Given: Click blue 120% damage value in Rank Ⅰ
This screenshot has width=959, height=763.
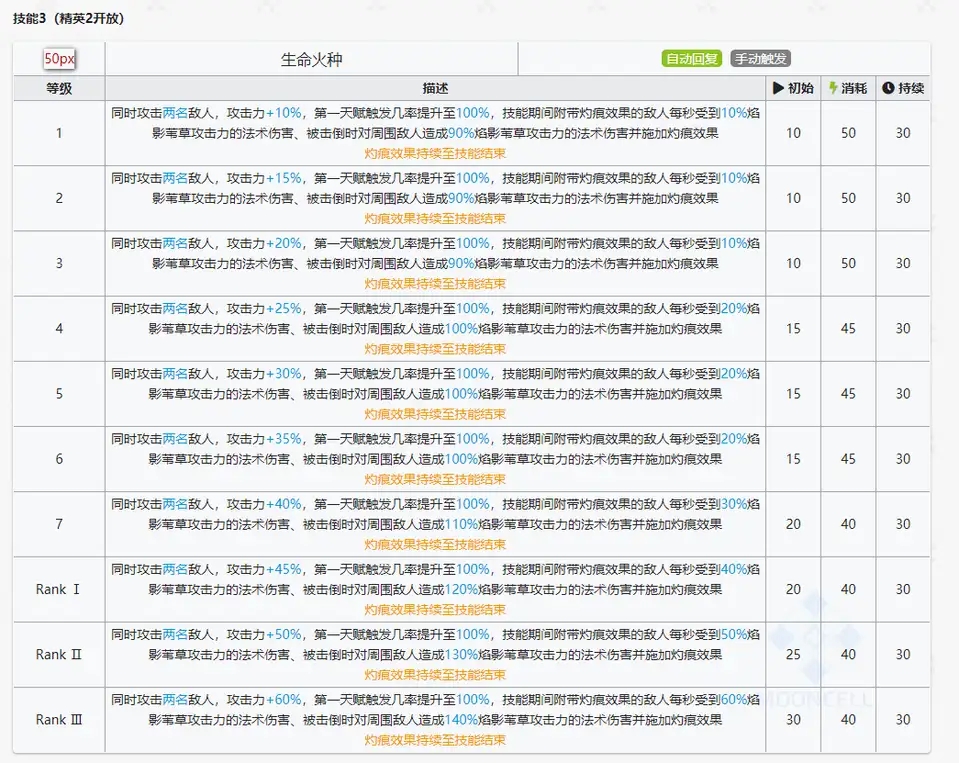Looking at the screenshot, I should [462, 589].
